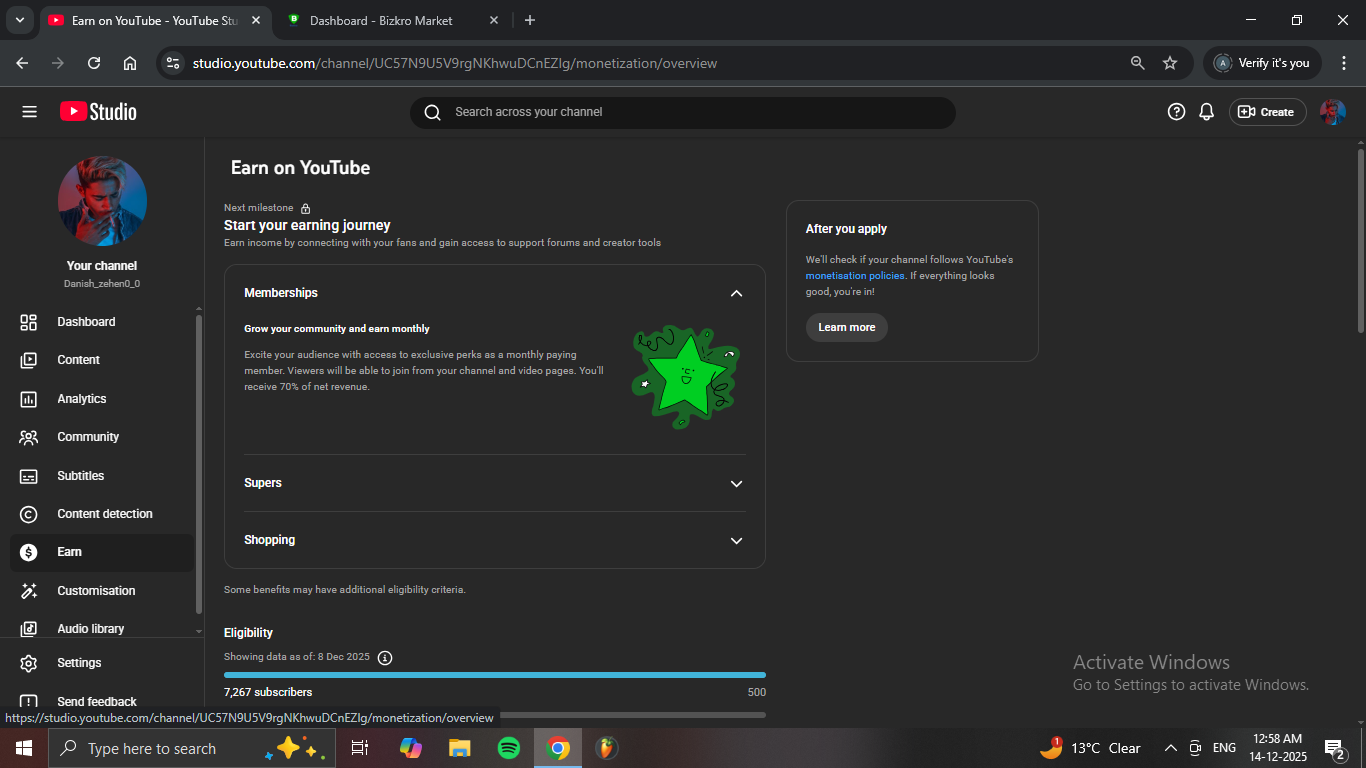Open the notifications bell
This screenshot has height=768, width=1366.
[1206, 112]
